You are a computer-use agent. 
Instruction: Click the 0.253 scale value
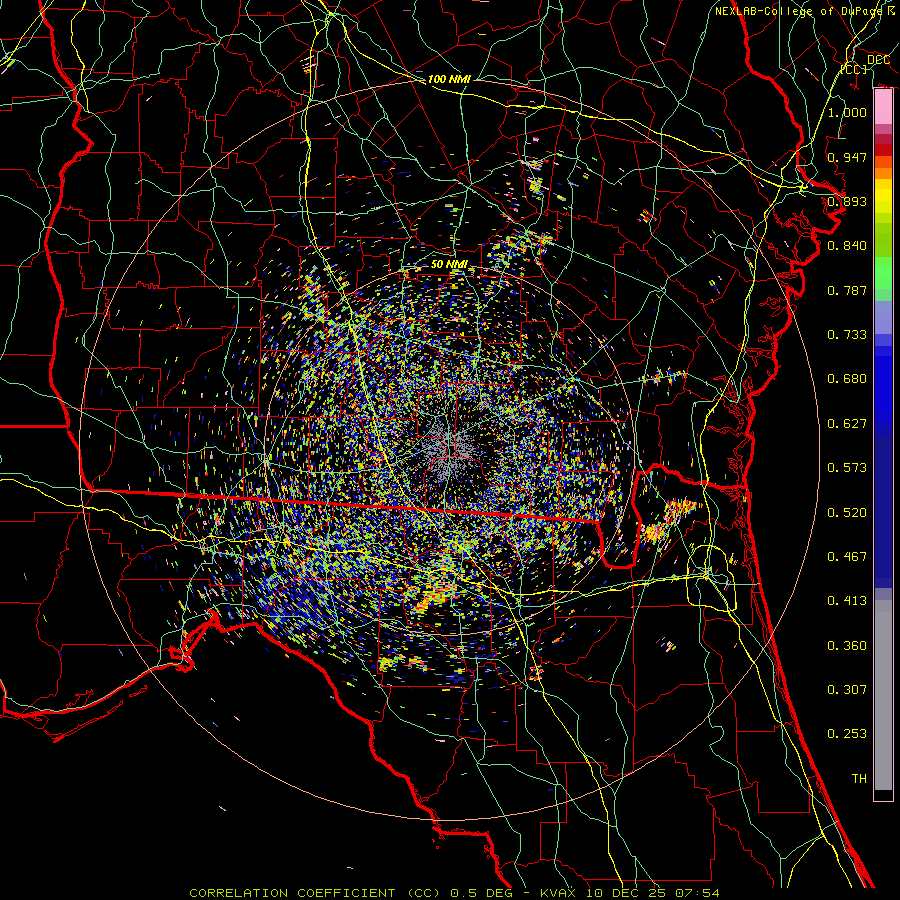847,734
